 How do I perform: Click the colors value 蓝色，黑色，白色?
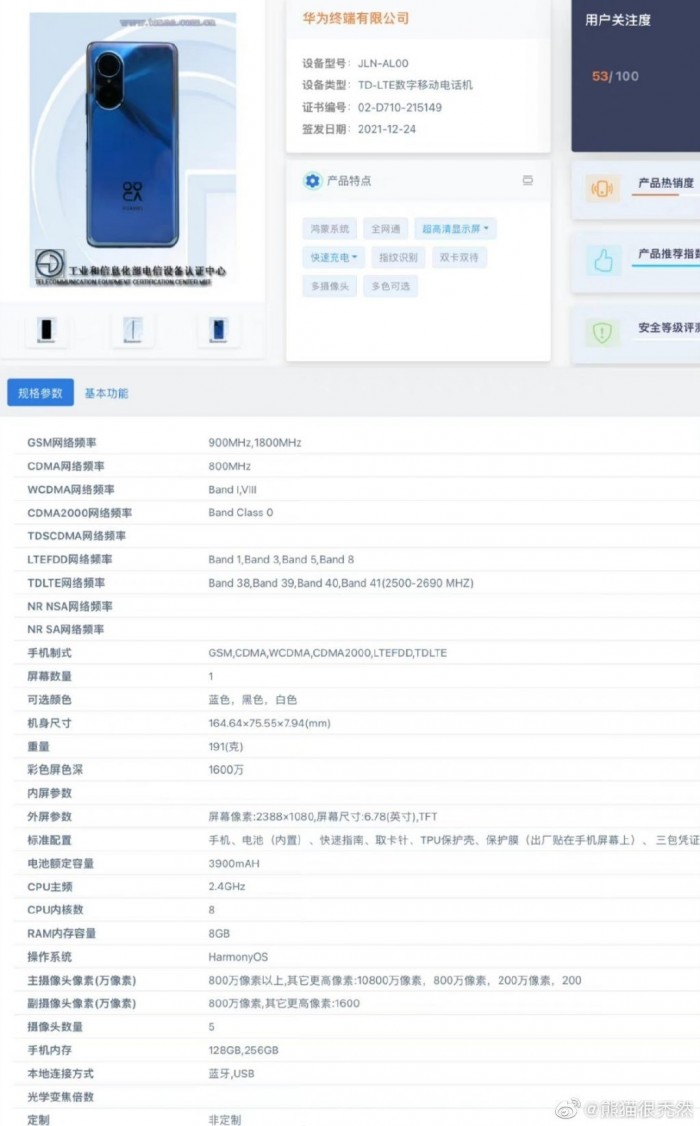tap(253, 699)
